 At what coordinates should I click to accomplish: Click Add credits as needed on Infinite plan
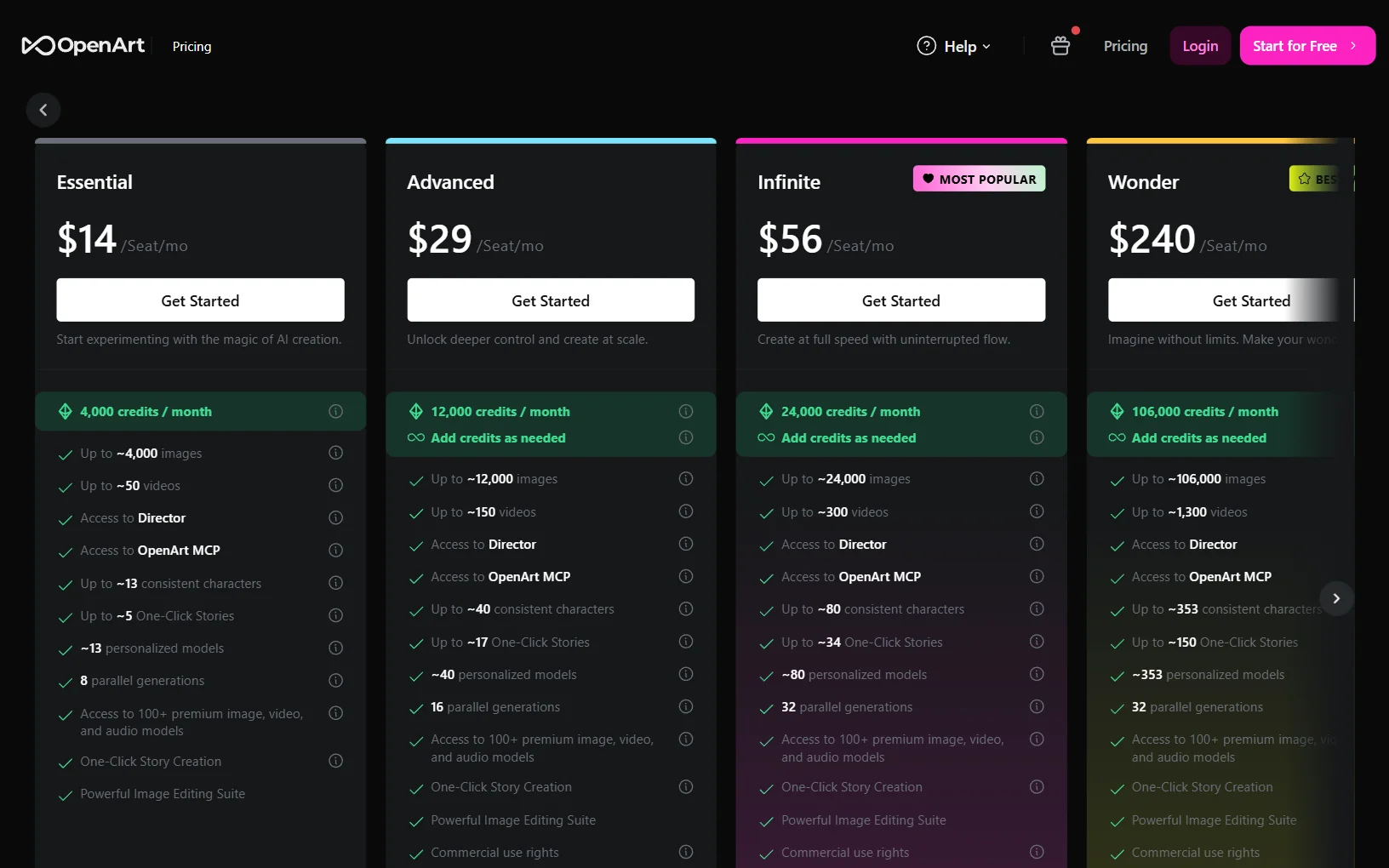pos(849,437)
